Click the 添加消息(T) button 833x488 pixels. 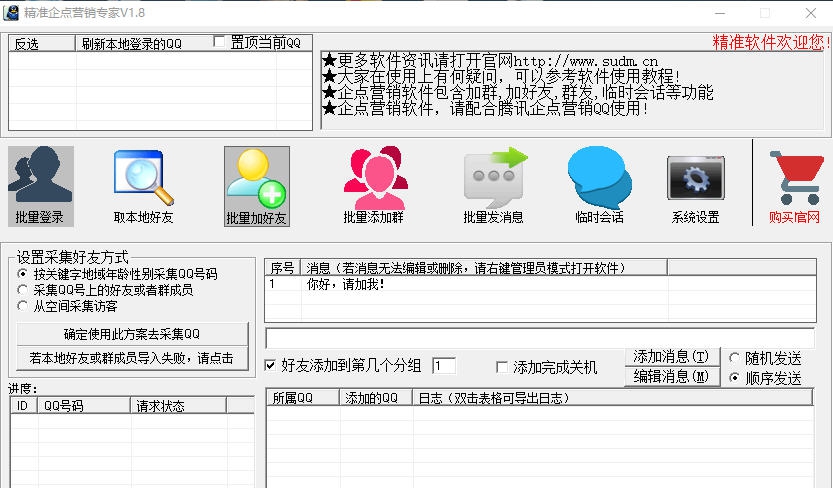672,357
